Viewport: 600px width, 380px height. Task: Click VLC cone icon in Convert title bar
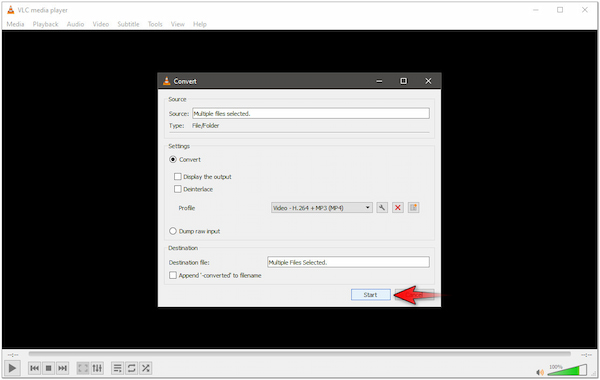(166, 81)
